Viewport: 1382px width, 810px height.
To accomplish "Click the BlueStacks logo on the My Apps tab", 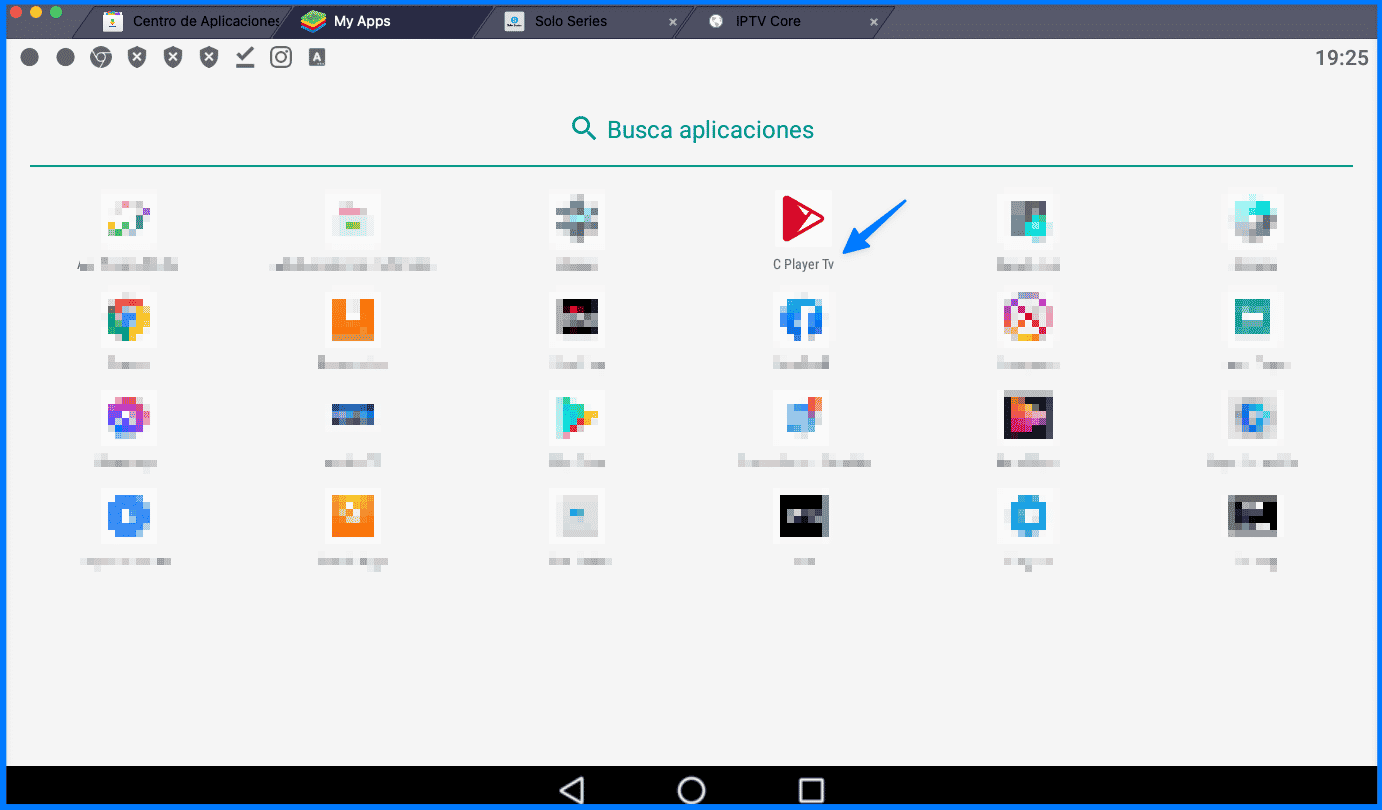I will (x=310, y=20).
